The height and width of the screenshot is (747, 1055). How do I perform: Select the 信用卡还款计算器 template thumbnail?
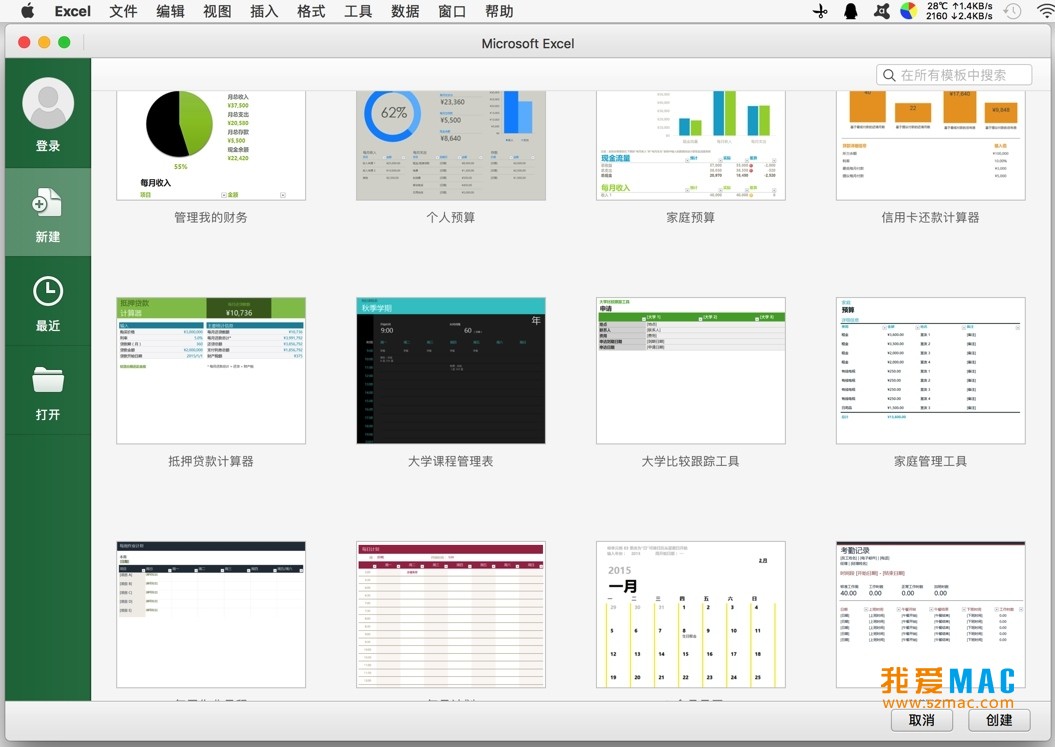coord(931,145)
